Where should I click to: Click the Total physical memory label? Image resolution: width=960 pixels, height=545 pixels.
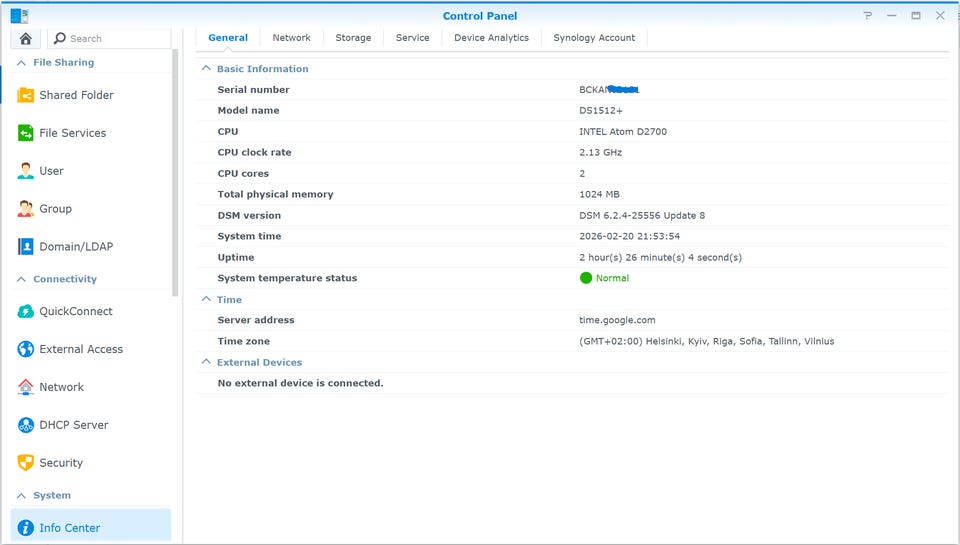coord(276,194)
